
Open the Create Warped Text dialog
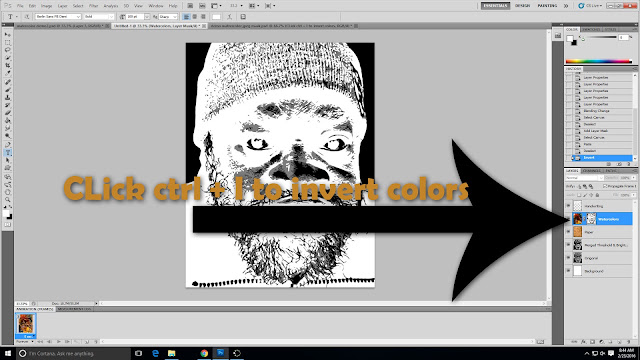coord(230,17)
